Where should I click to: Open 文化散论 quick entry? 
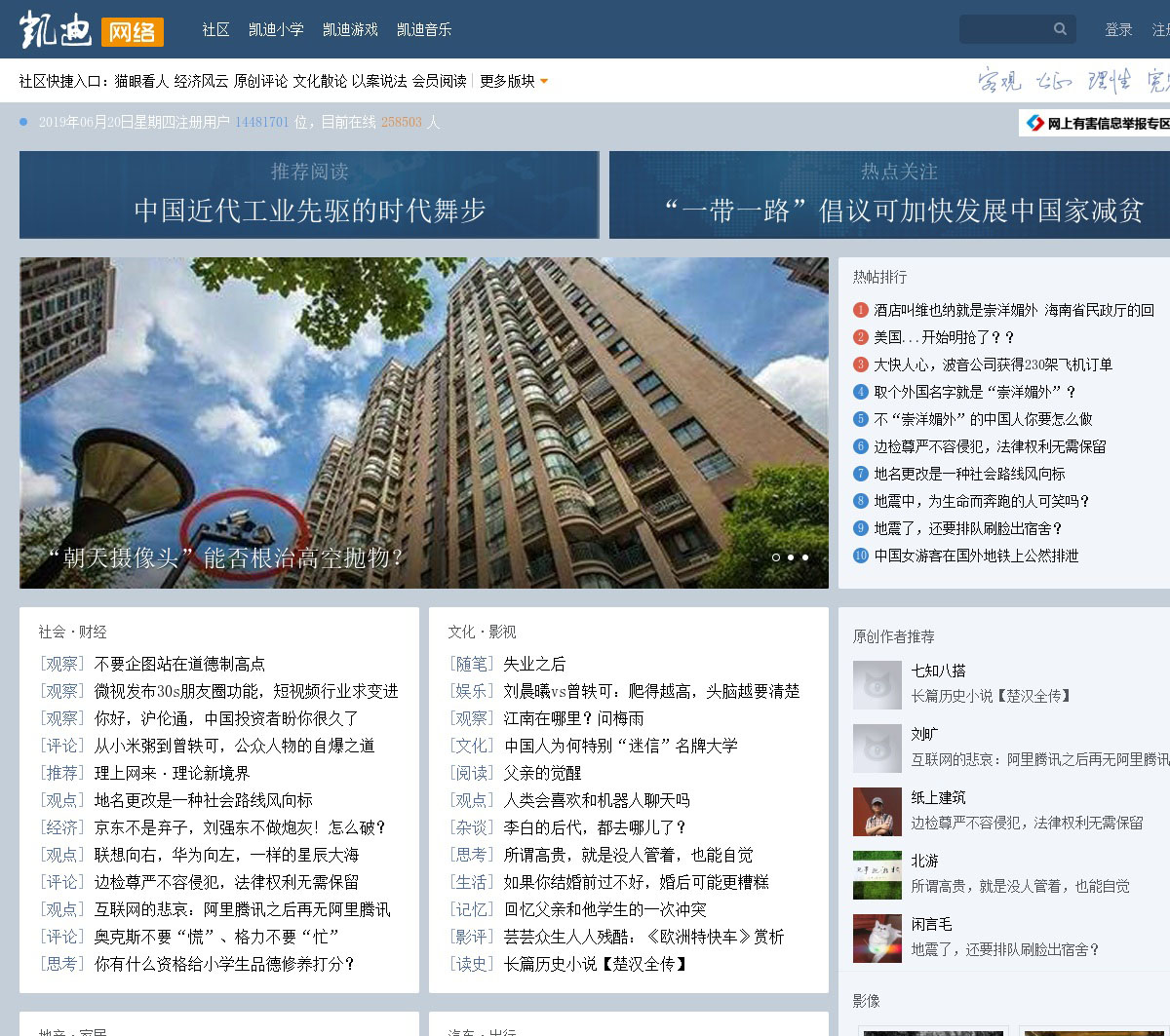pos(320,81)
